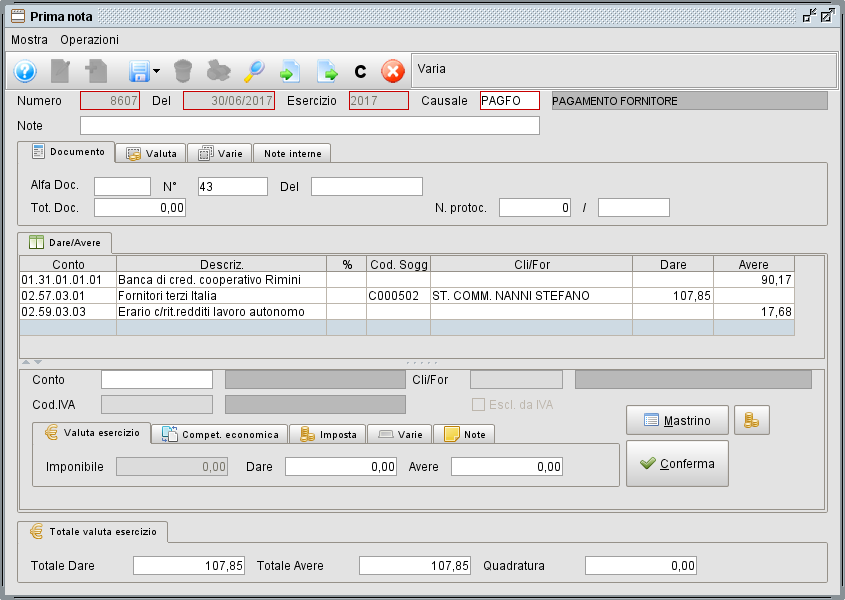The image size is (845, 600).
Task: Switch to the Valuta tab
Action: (151, 154)
